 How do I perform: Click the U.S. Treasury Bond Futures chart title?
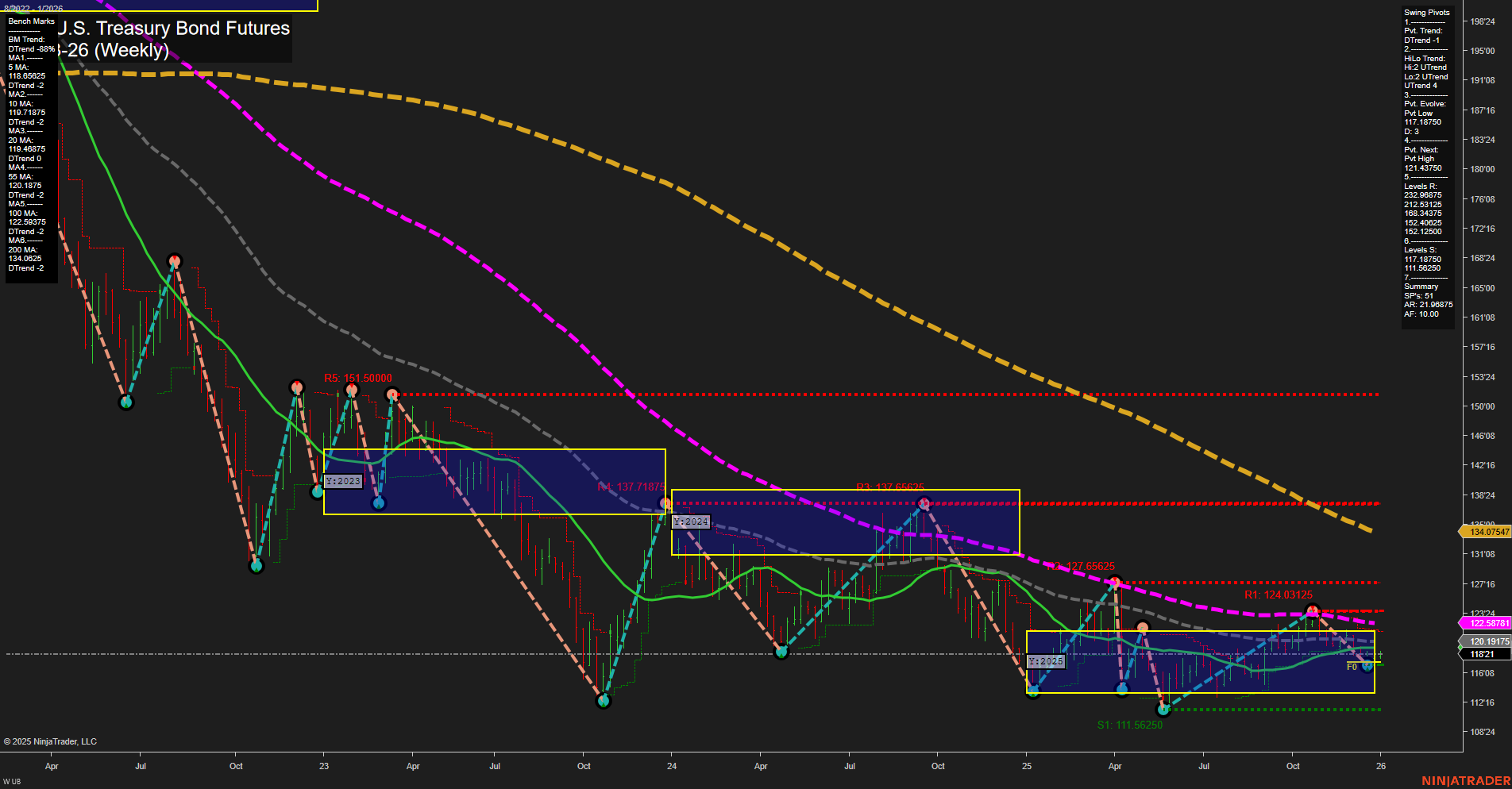[176, 29]
